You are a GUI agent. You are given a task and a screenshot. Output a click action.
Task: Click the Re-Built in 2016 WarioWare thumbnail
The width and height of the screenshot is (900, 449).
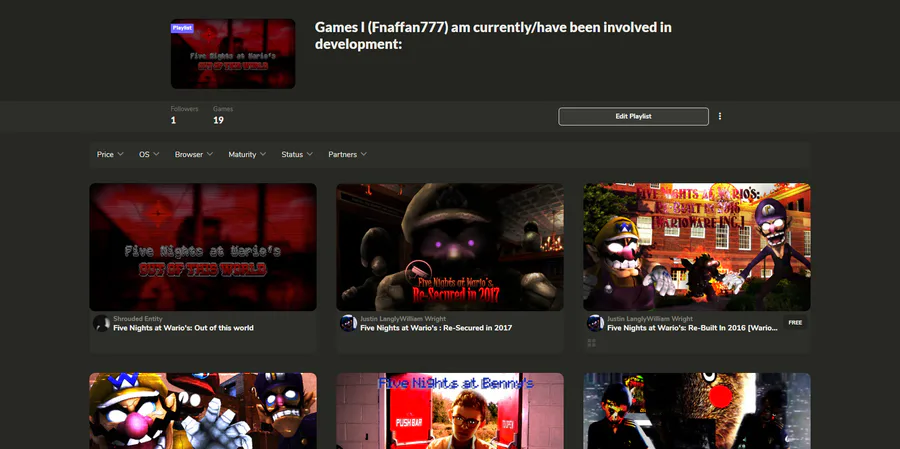tap(697, 247)
